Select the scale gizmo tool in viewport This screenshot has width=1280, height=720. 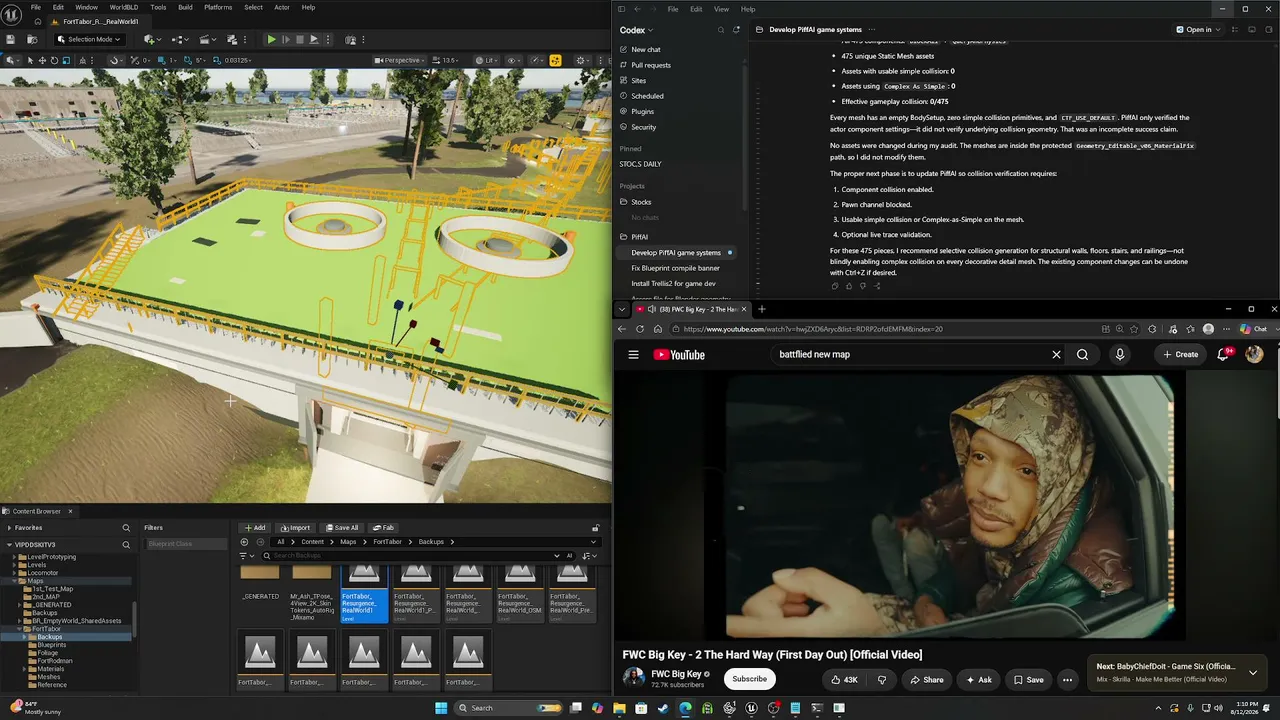click(66, 60)
